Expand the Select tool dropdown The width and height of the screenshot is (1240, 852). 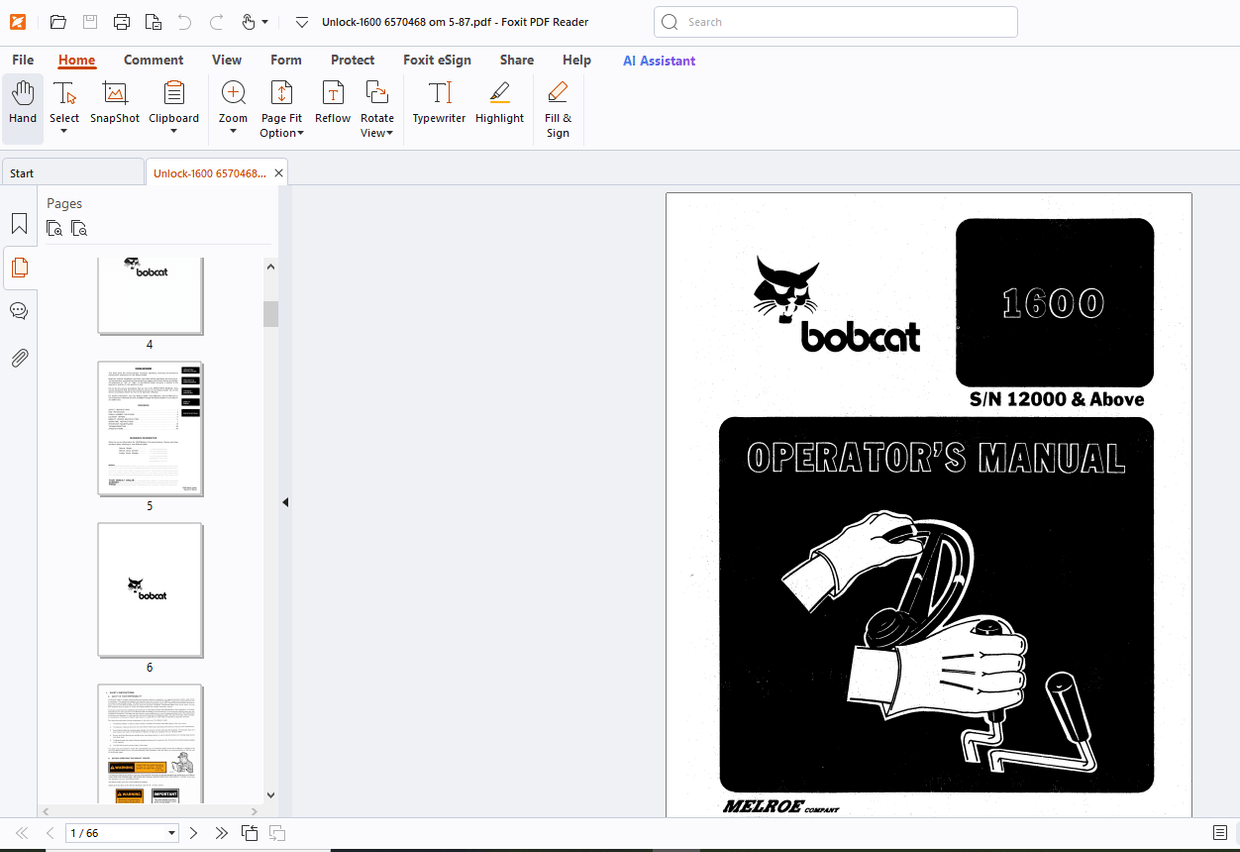64,132
